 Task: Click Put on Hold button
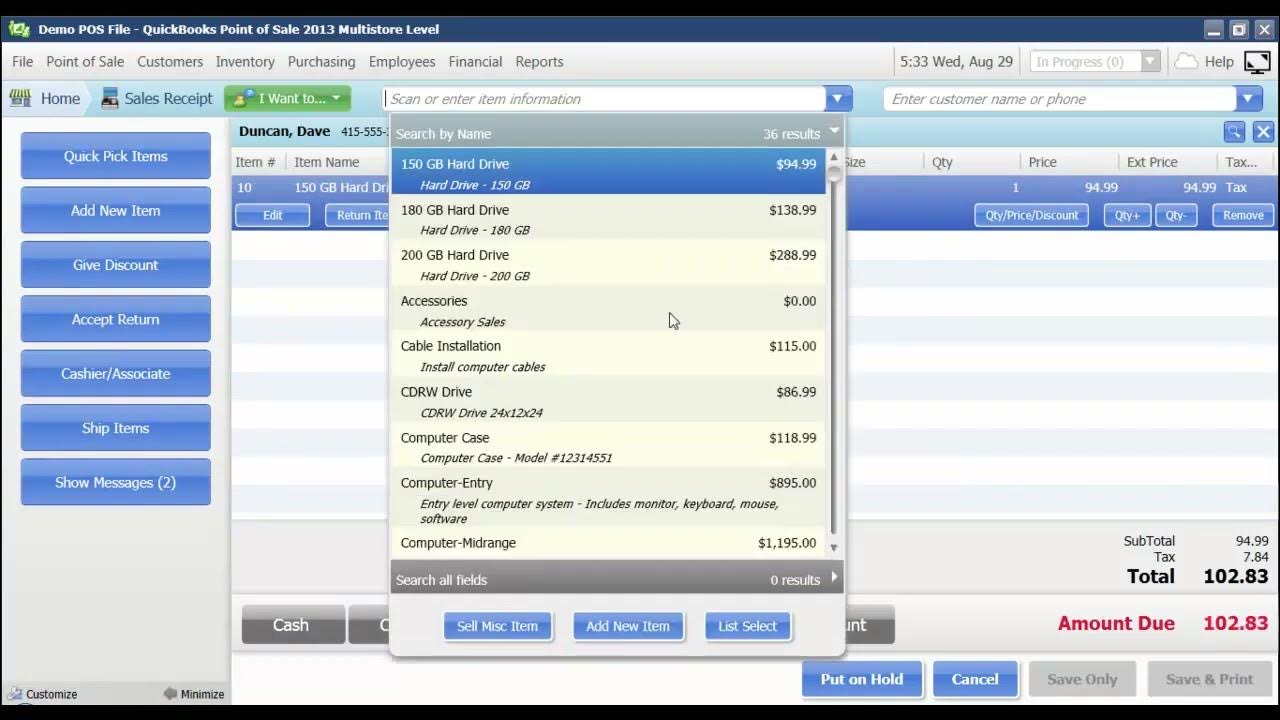[x=862, y=679]
